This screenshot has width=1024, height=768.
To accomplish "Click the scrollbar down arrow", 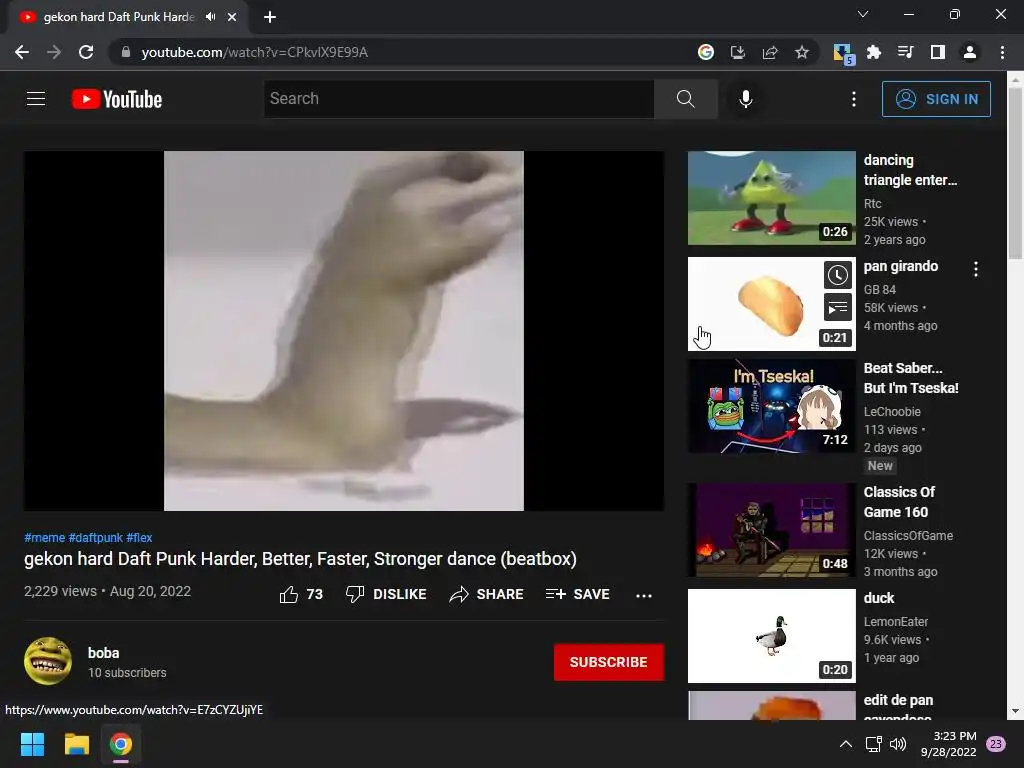I will pos(1015,712).
